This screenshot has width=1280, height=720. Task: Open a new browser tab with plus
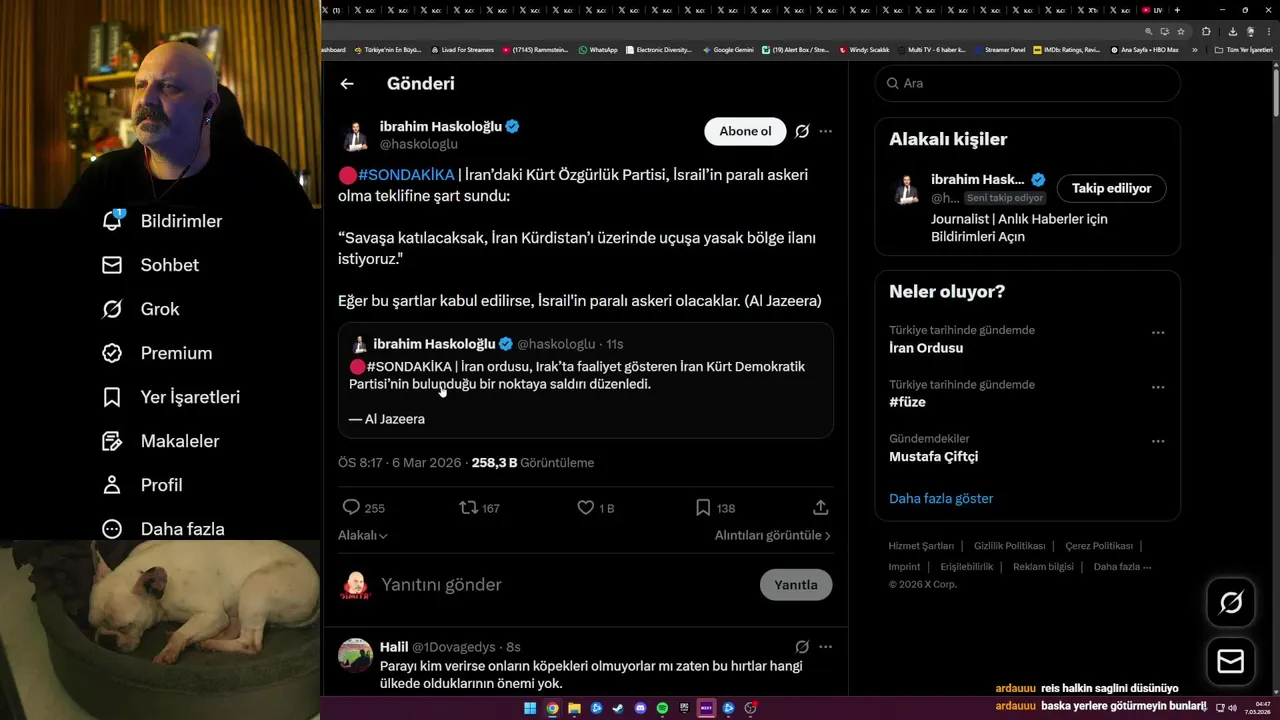coord(1177,10)
